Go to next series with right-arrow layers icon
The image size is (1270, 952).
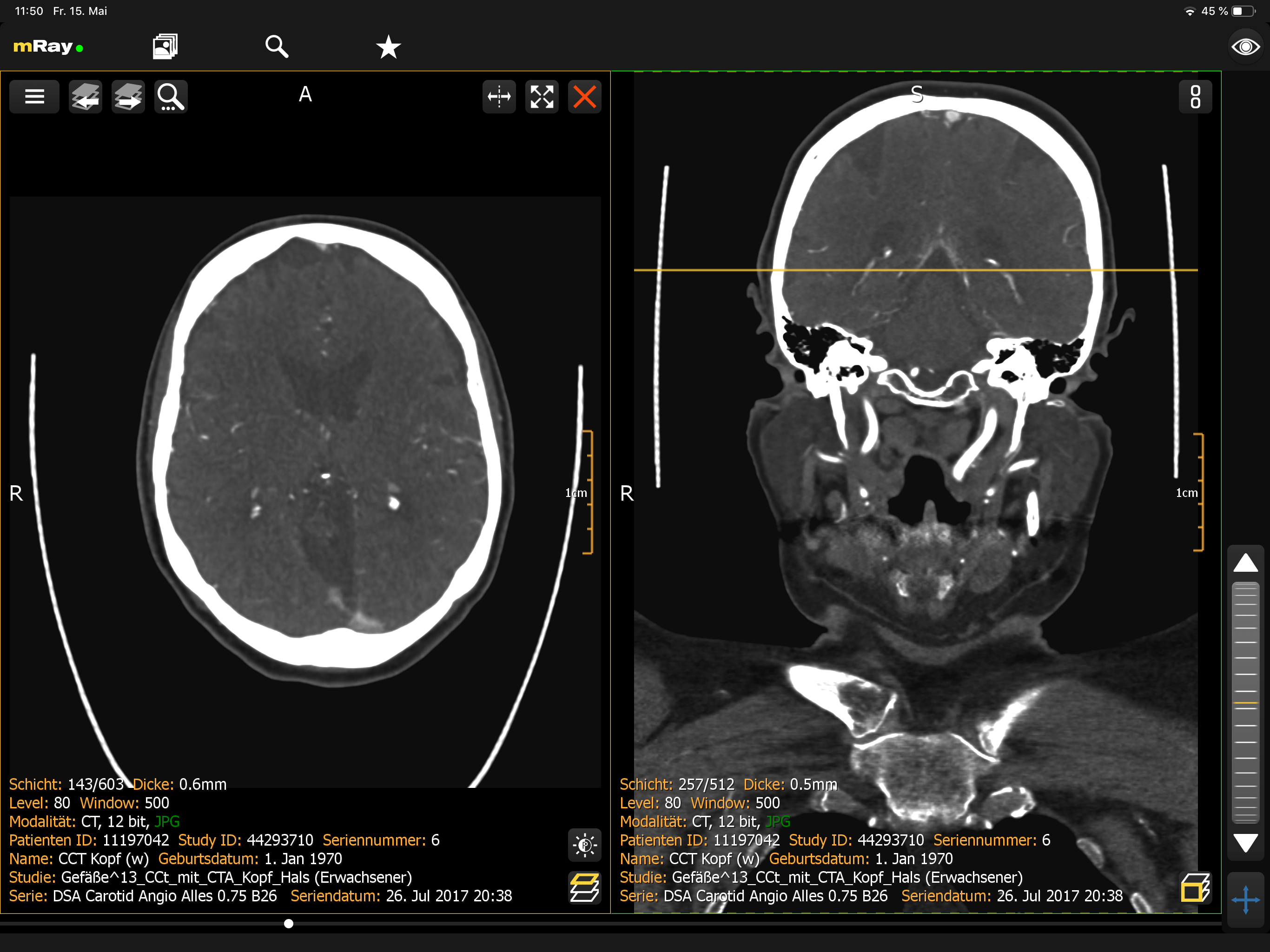[x=128, y=97]
